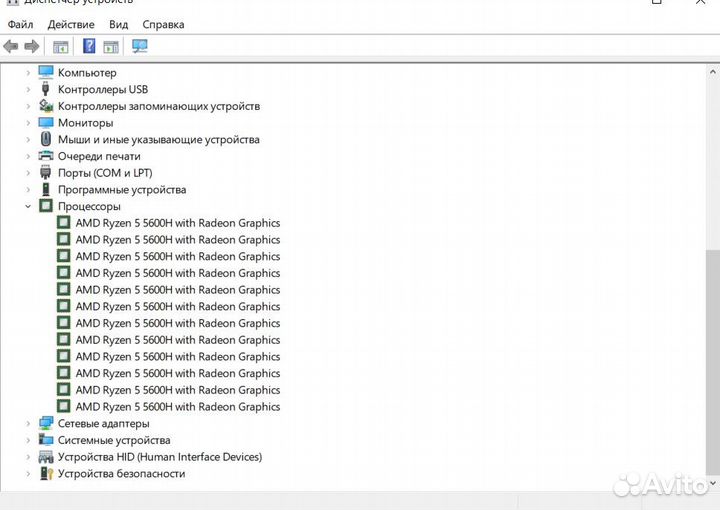
Task: Open the Действие menu
Action: 70,24
